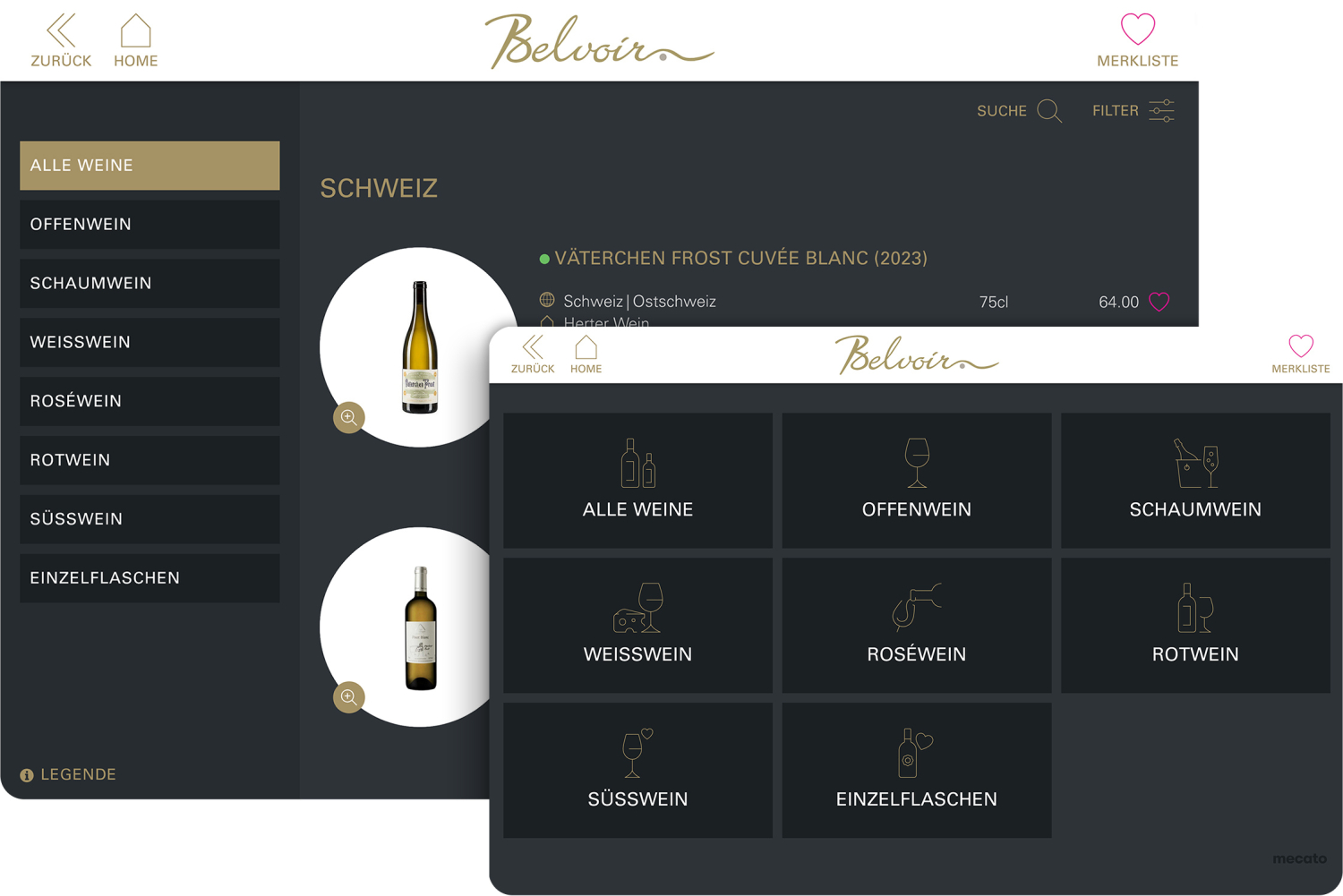Screen dimensions: 1343x896
Task: Open the SÜSSWEIN category tile
Action: pyautogui.click(x=637, y=771)
